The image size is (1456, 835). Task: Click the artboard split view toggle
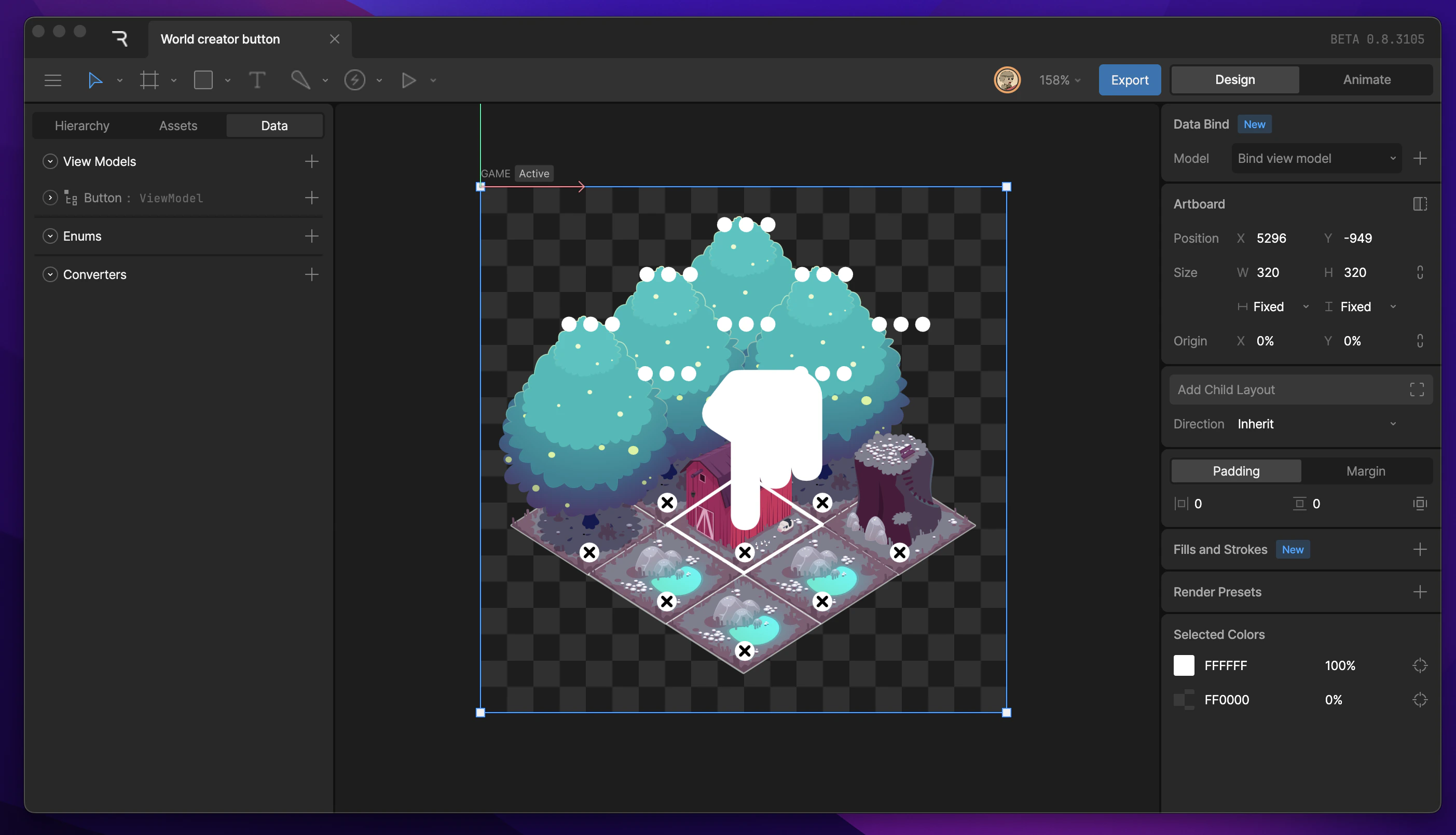coord(1420,204)
